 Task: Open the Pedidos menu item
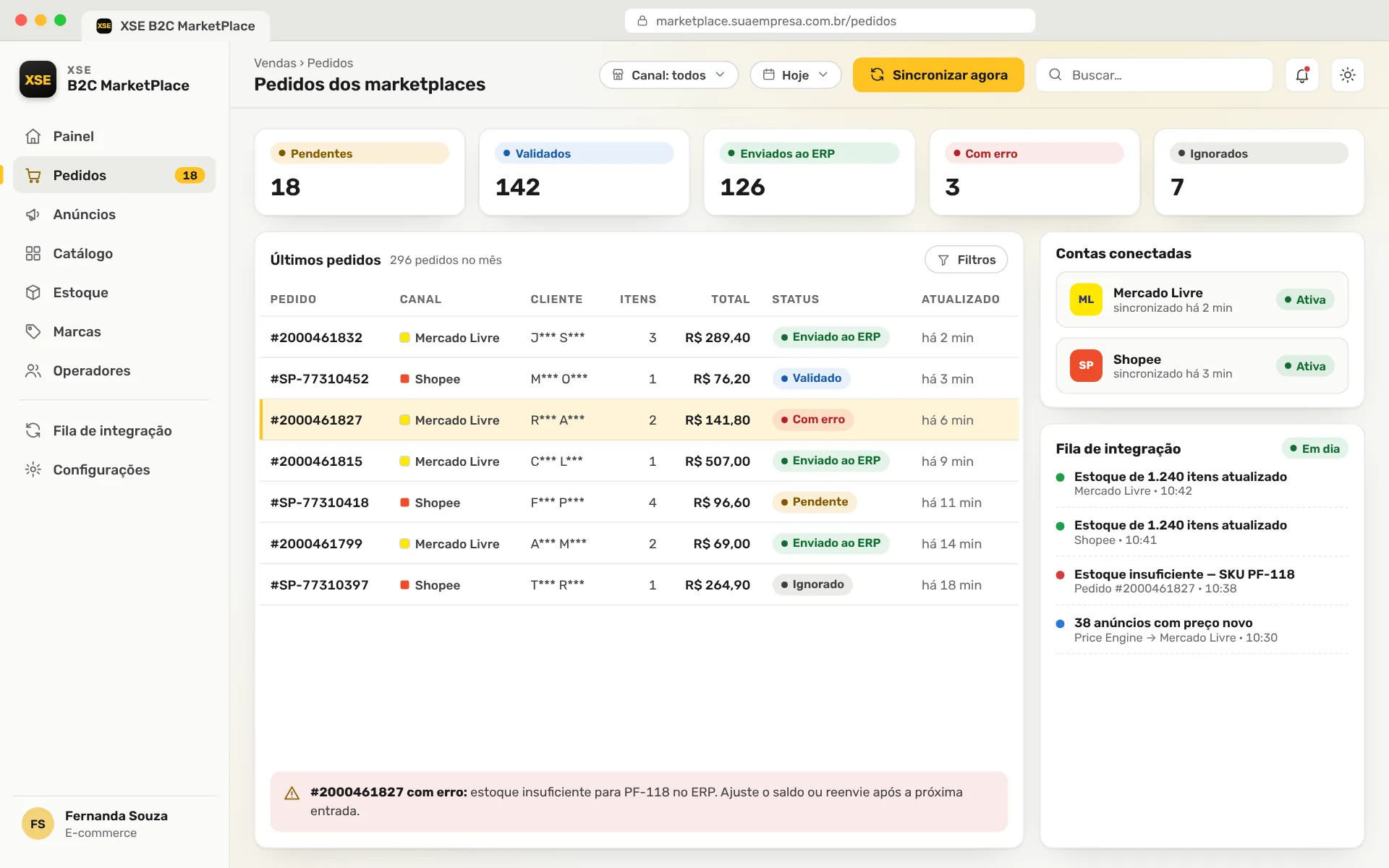pos(114,175)
